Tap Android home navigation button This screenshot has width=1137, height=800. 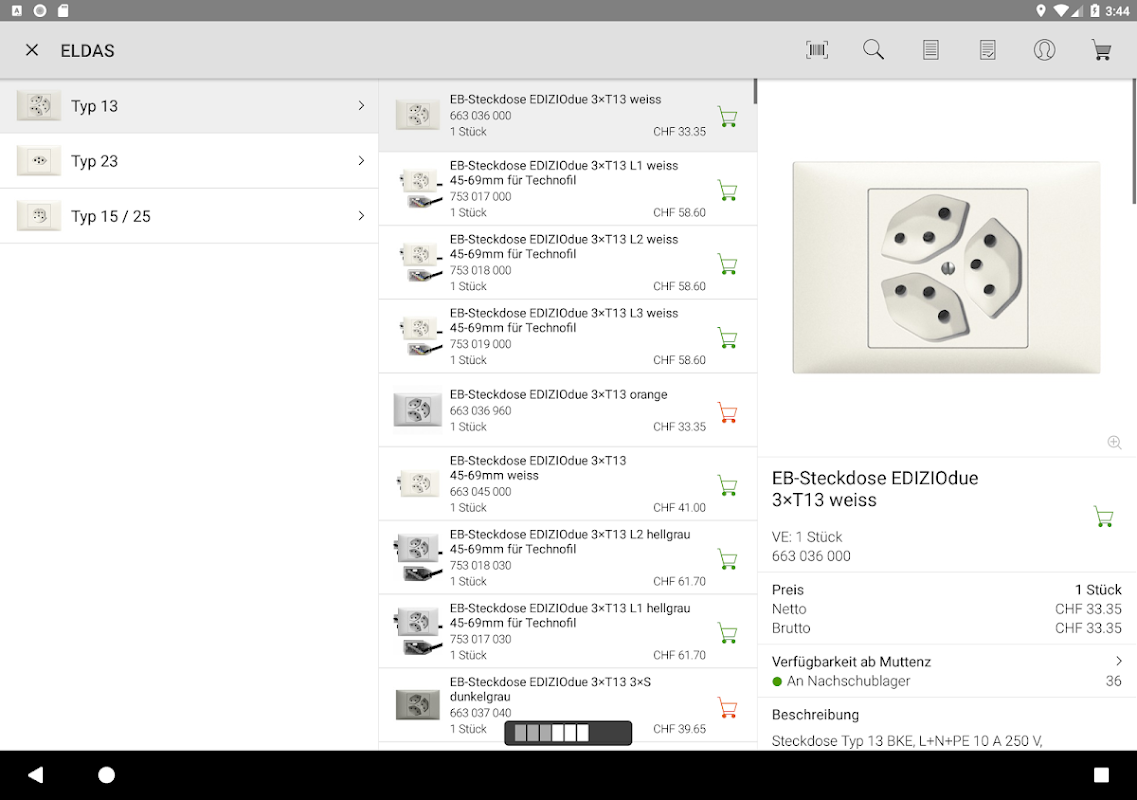(106, 775)
